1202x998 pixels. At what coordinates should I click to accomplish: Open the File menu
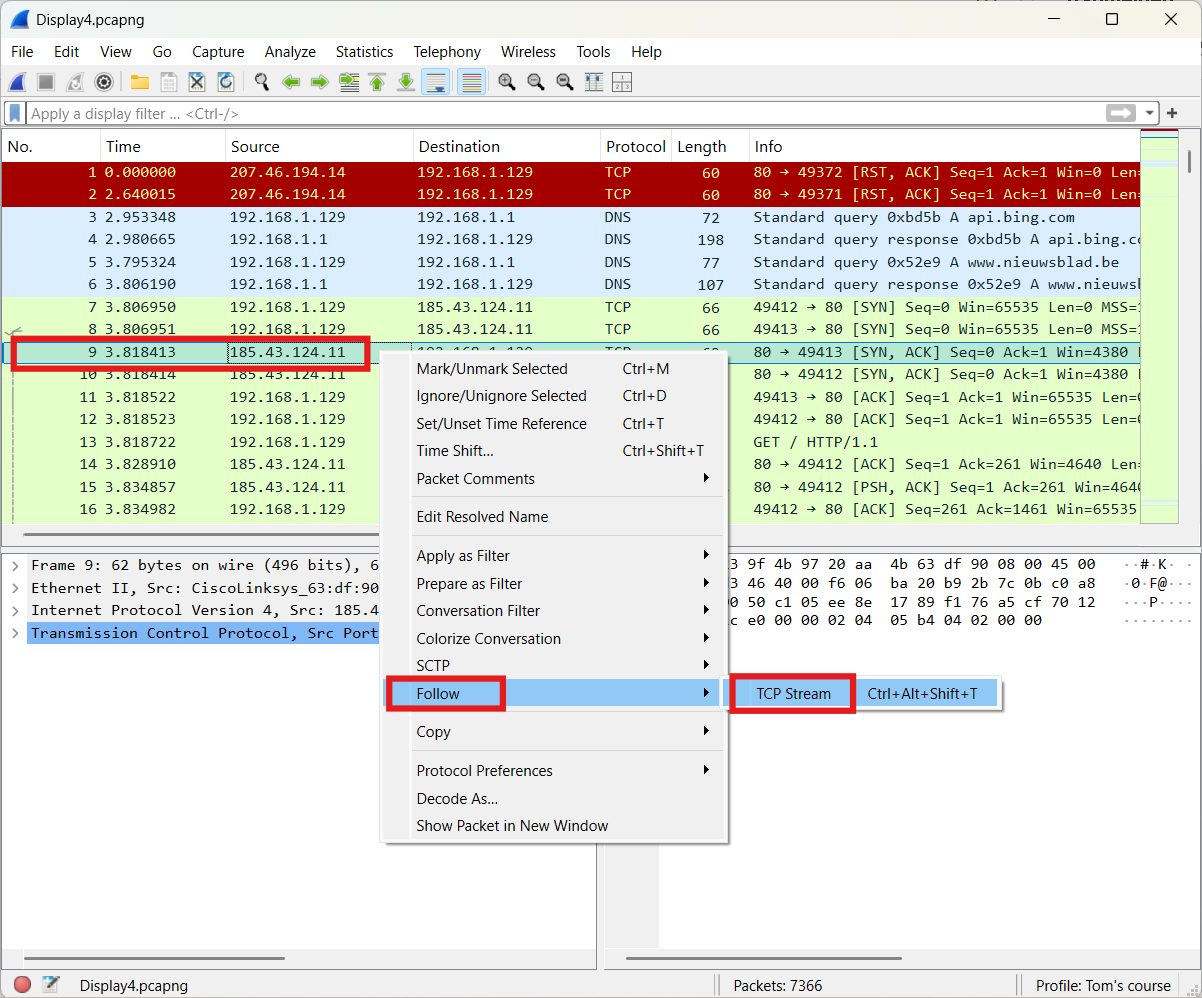point(22,52)
